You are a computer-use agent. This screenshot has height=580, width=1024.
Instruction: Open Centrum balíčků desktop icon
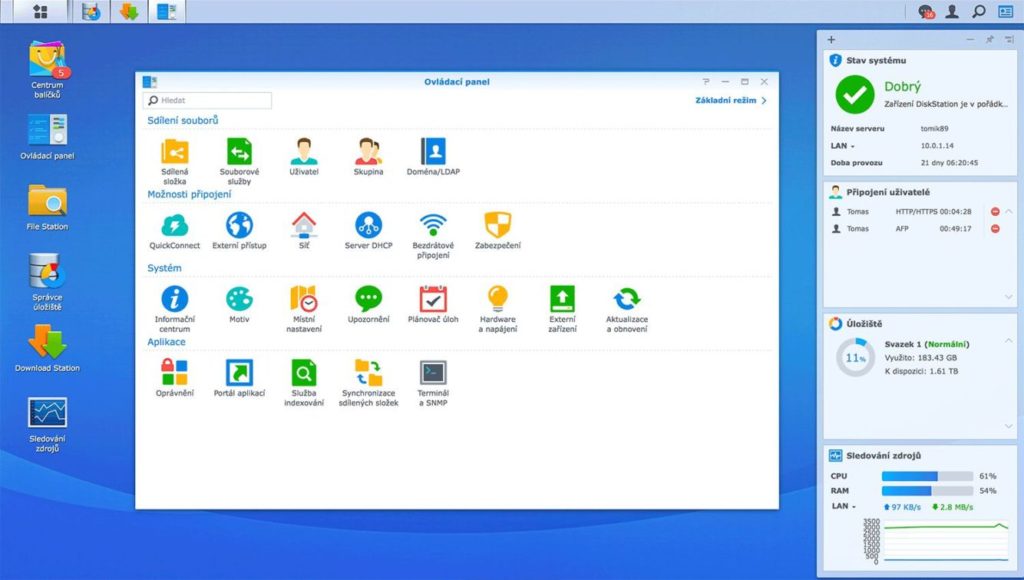[47, 69]
